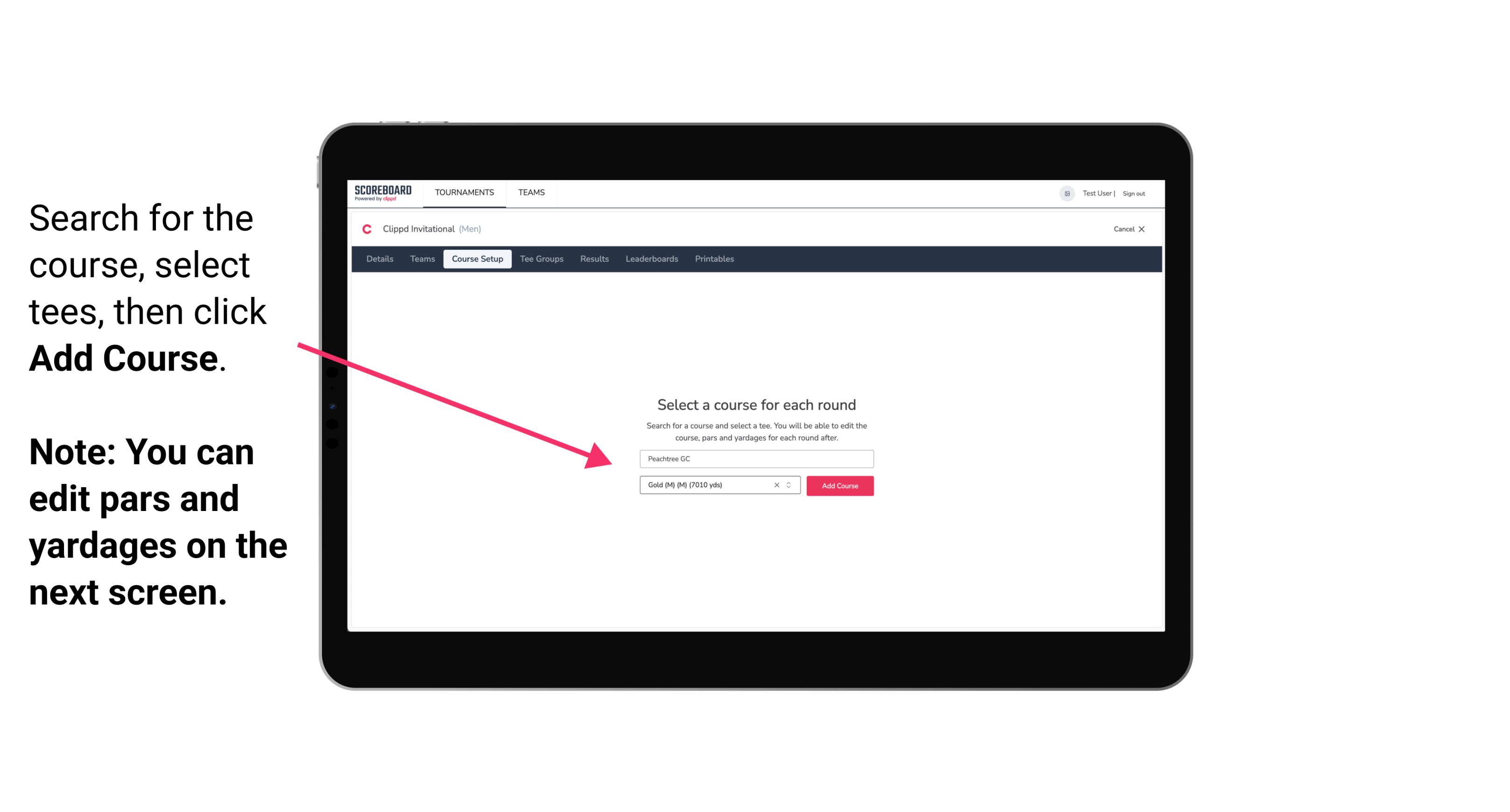Open the course search dropdown
Viewport: 1510px width, 812px height.
[x=755, y=459]
